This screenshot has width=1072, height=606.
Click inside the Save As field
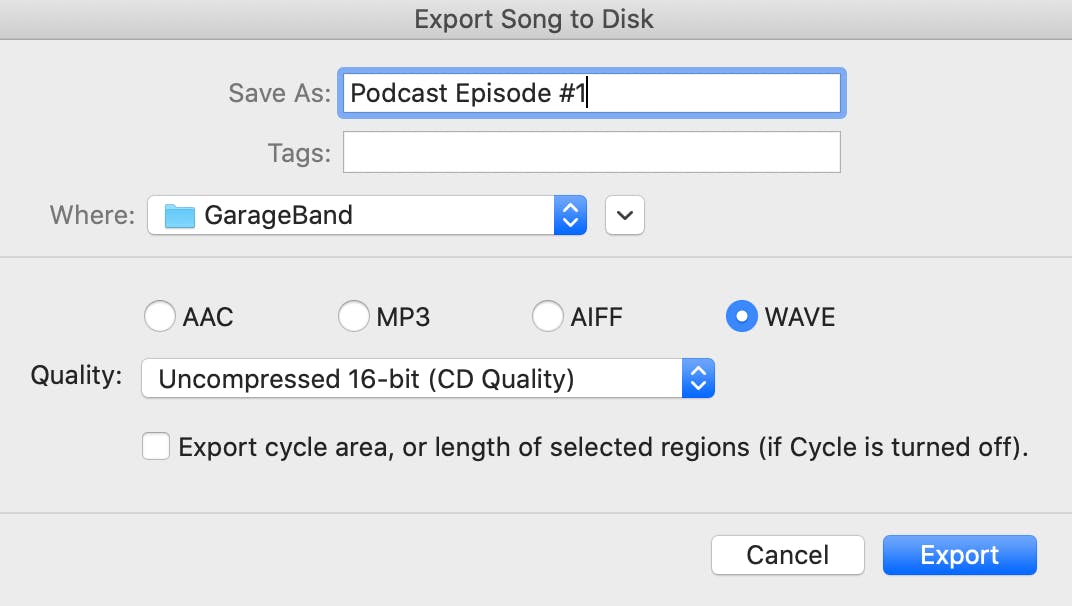pos(592,92)
